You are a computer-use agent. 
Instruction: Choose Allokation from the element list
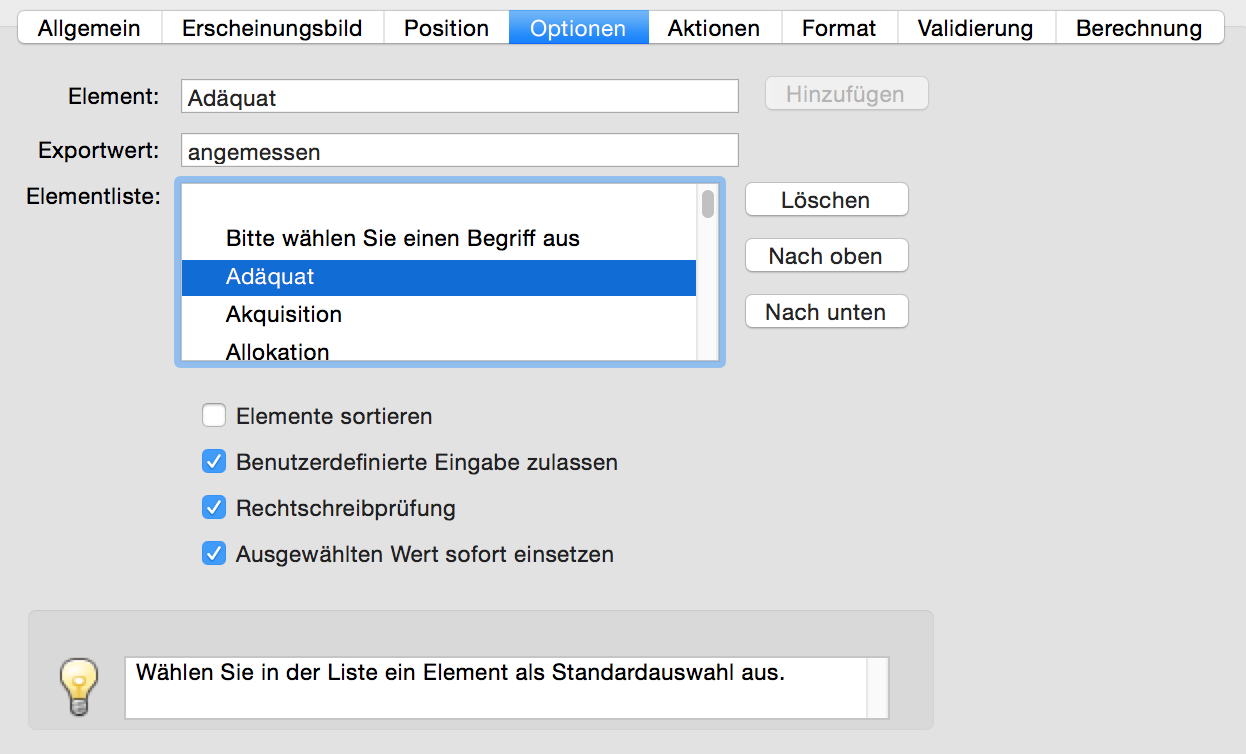coord(439,350)
